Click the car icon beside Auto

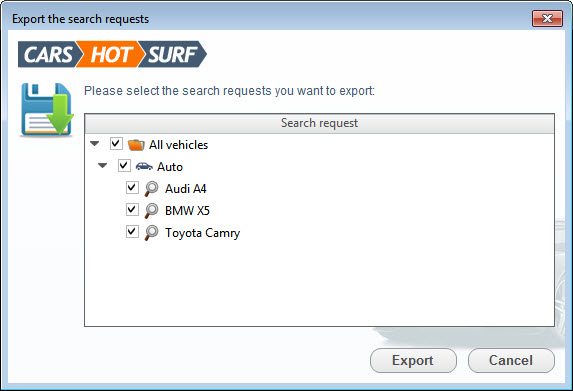[x=144, y=167]
